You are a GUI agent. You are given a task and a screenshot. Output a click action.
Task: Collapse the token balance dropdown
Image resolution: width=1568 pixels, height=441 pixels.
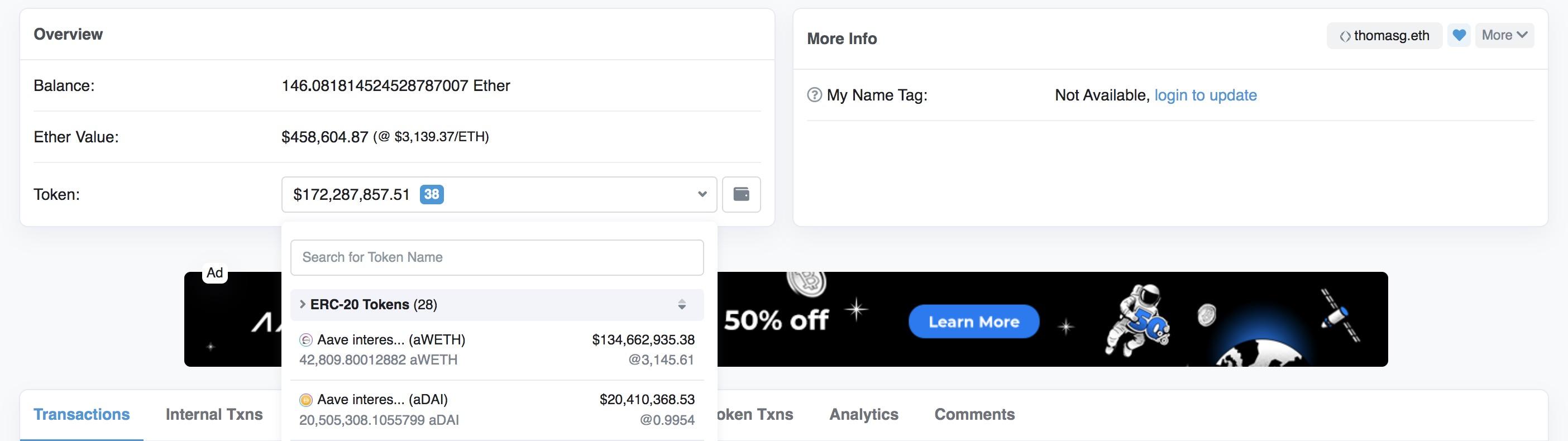click(702, 195)
